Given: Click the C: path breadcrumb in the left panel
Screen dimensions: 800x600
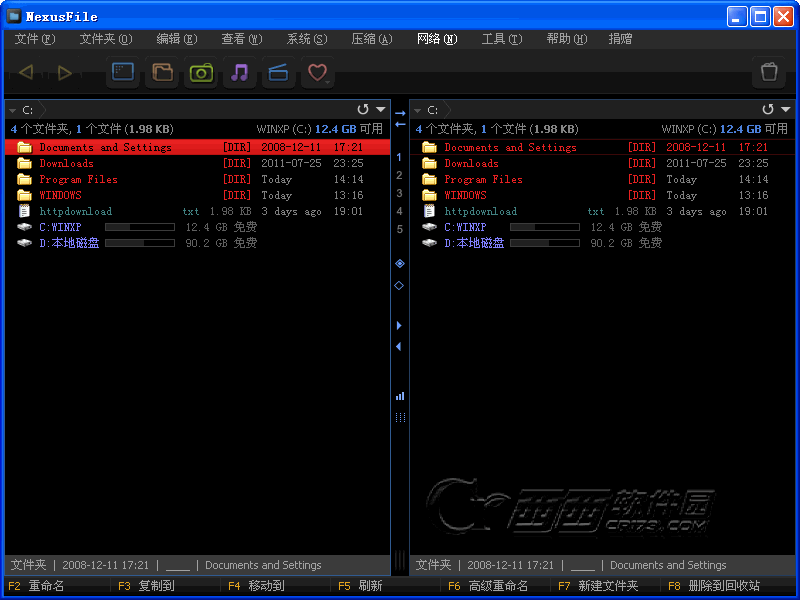Looking at the screenshot, I should click(28, 110).
